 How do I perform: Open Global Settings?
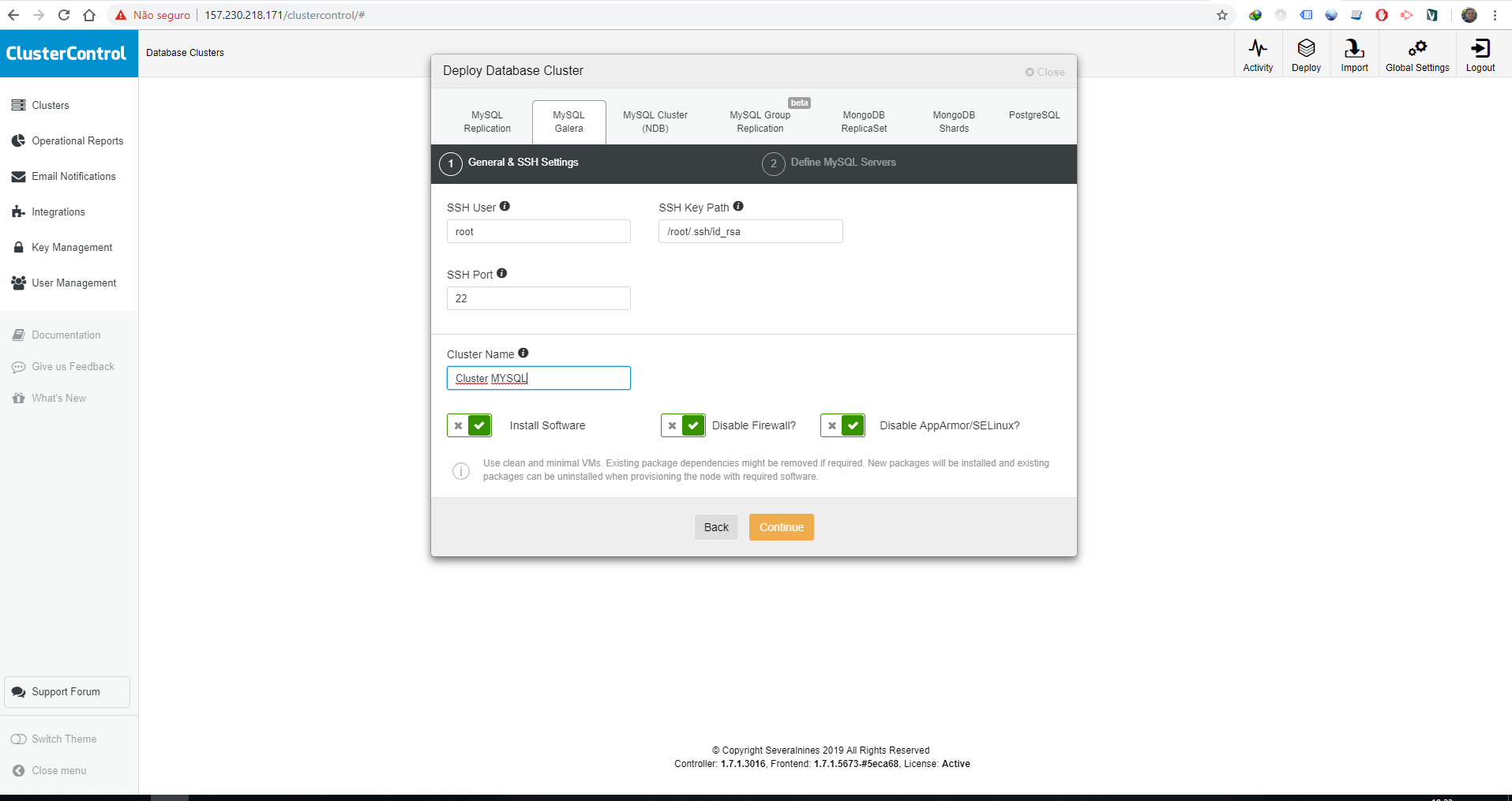[1416, 54]
